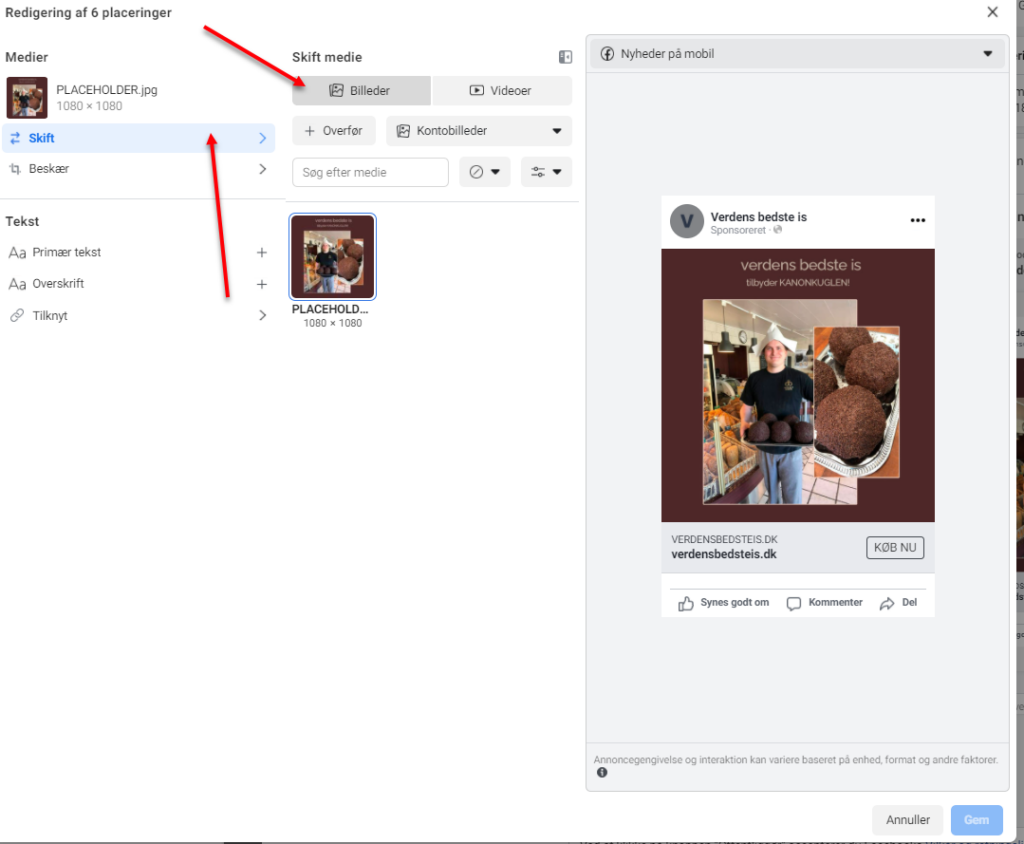Viewport: 1024px width, 844px height.
Task: Expand the Beskær row chevron
Action: tap(263, 169)
